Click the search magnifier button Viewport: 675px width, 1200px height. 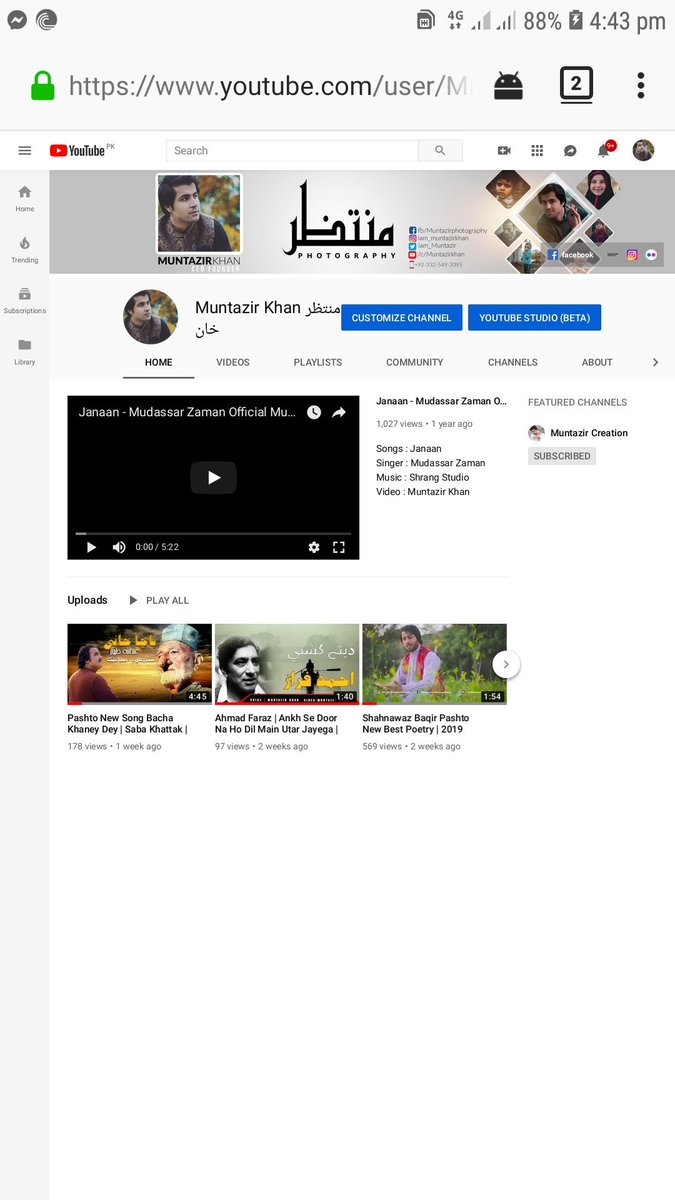pyautogui.click(x=440, y=151)
